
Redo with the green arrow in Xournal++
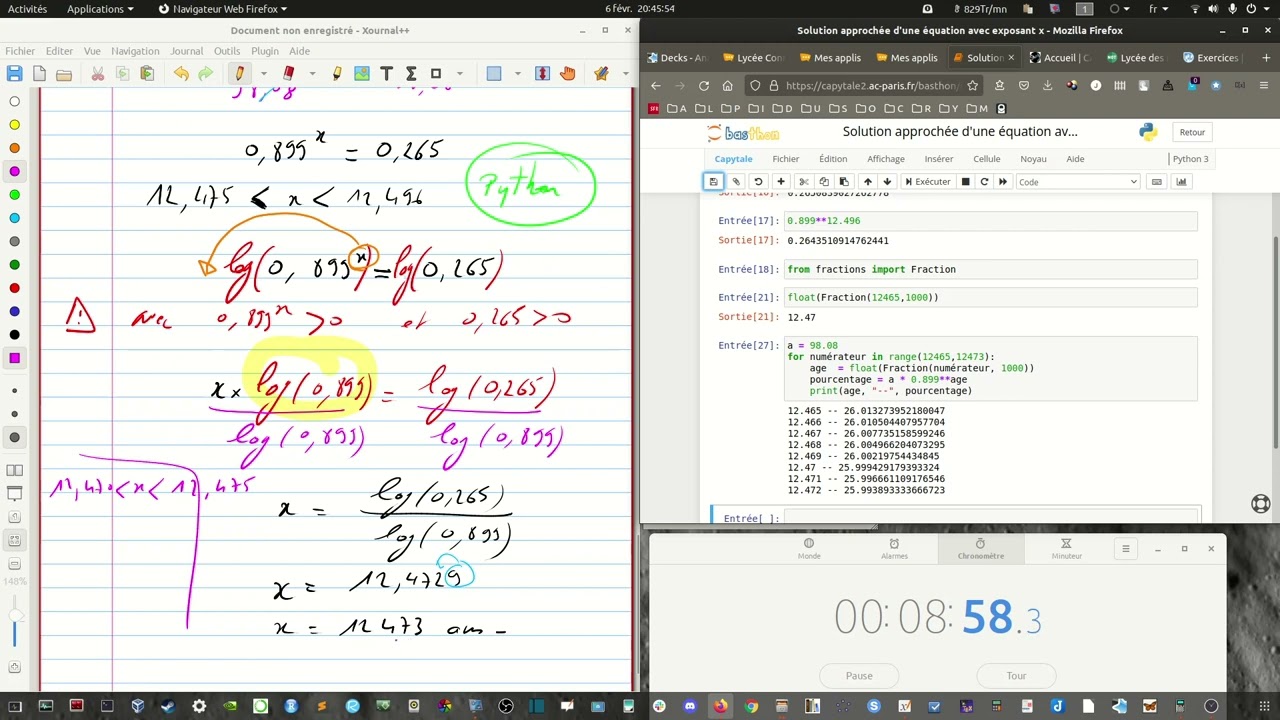tap(205, 73)
